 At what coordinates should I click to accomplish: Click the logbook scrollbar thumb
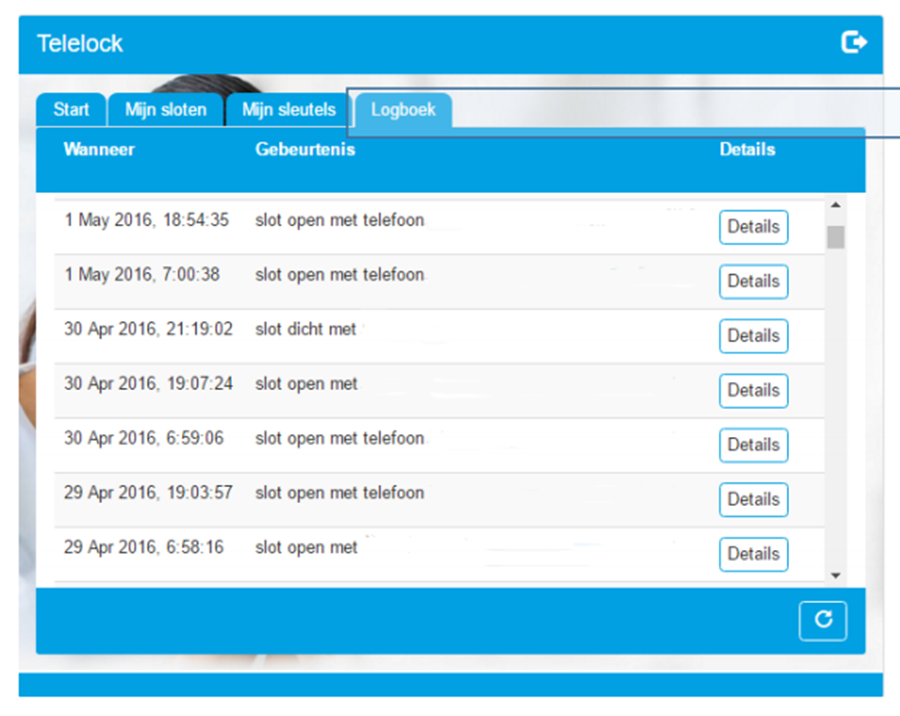point(836,237)
